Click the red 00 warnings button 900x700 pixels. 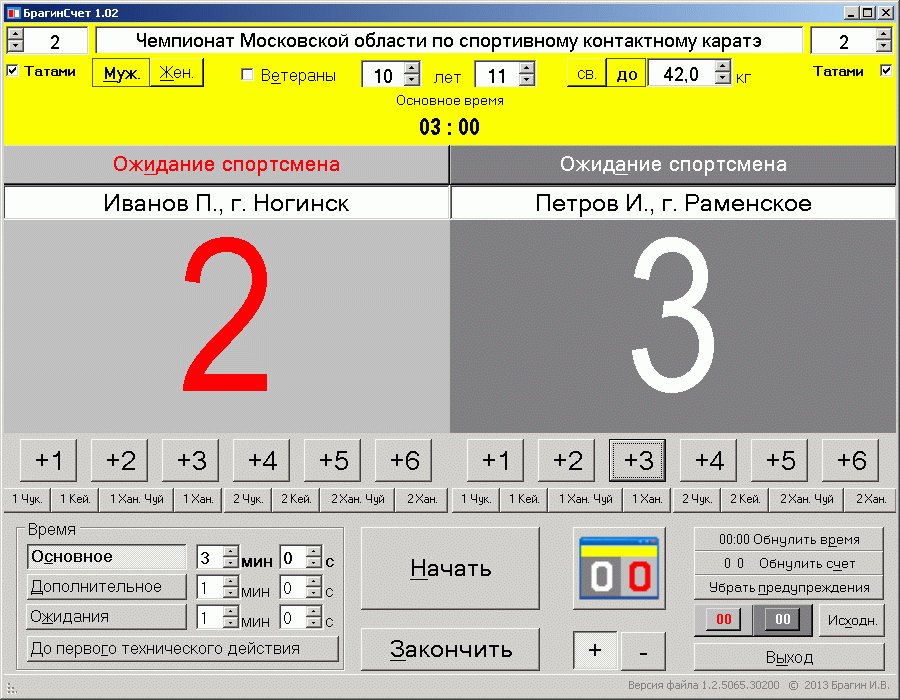point(723,620)
